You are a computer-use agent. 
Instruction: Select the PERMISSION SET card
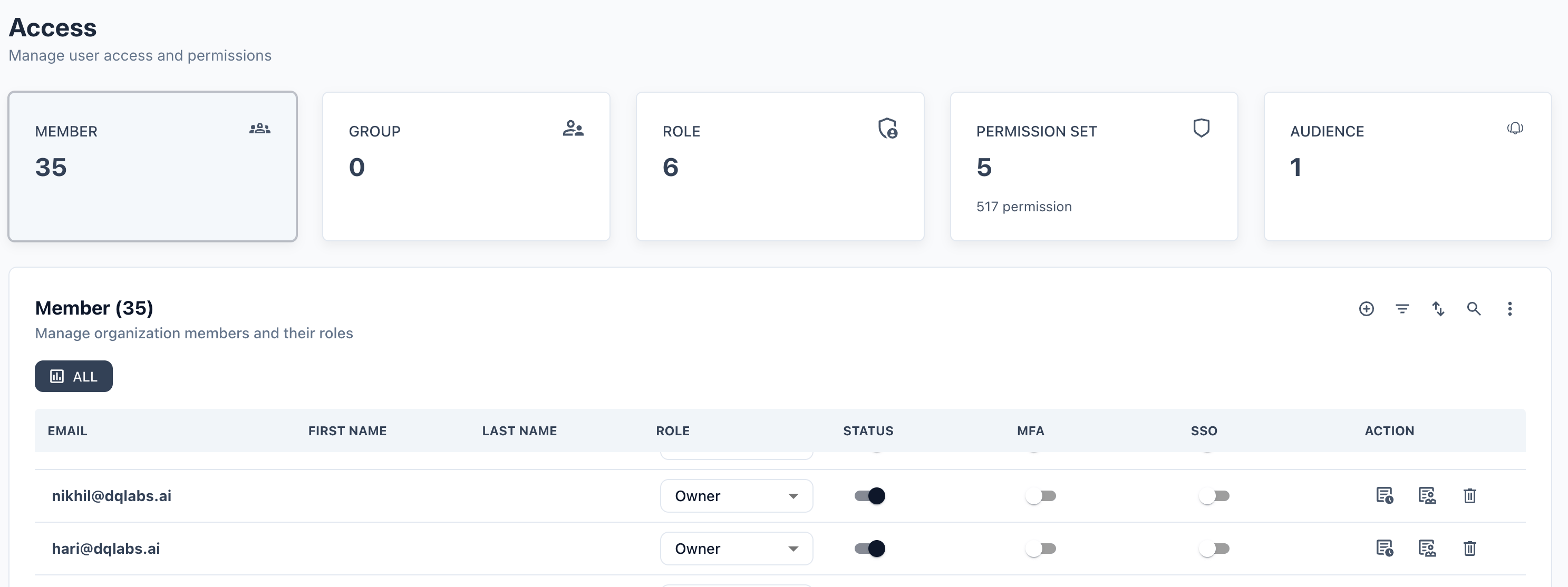coord(1094,166)
